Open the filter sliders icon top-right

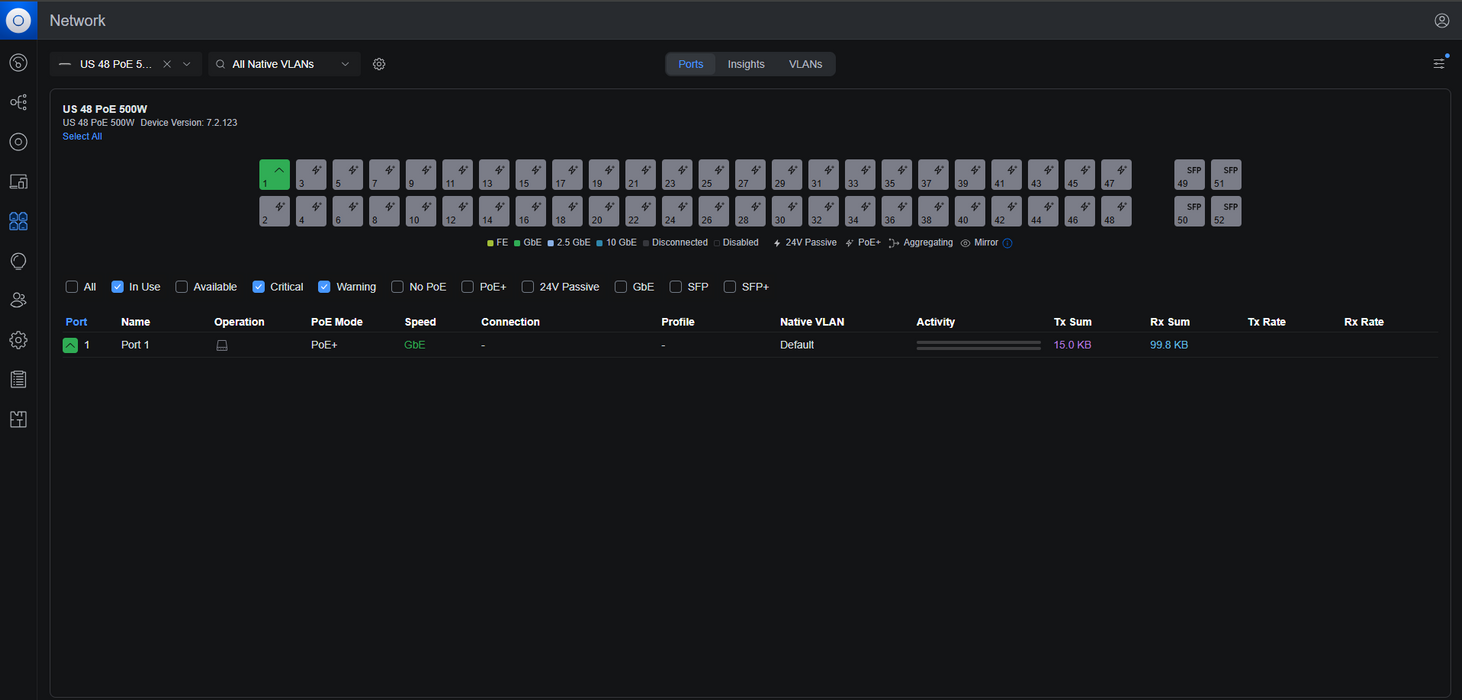pyautogui.click(x=1439, y=64)
